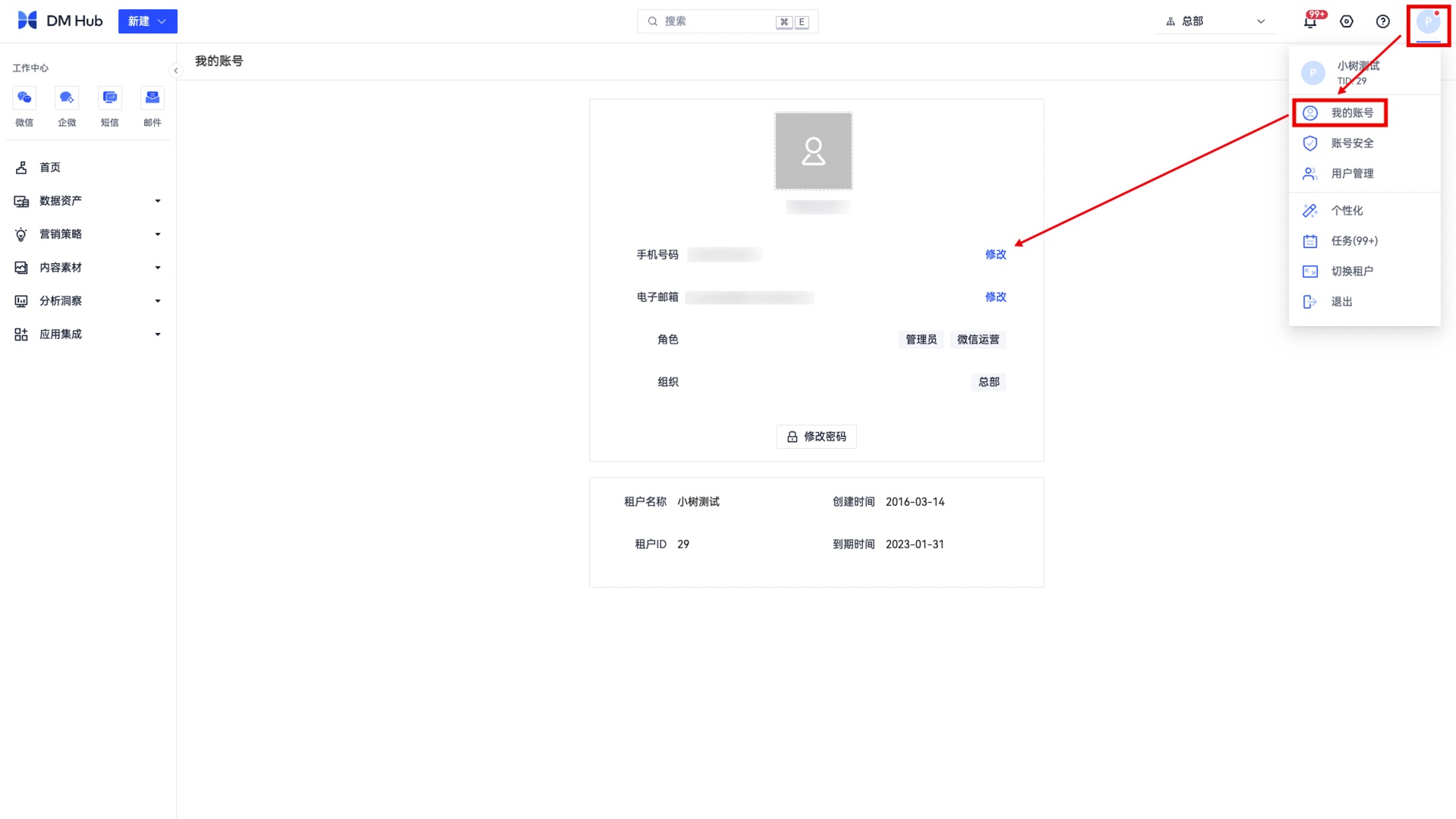The height and width of the screenshot is (819, 1456).
Task: Click the 我的账号 person icon in menu
Action: (1310, 113)
